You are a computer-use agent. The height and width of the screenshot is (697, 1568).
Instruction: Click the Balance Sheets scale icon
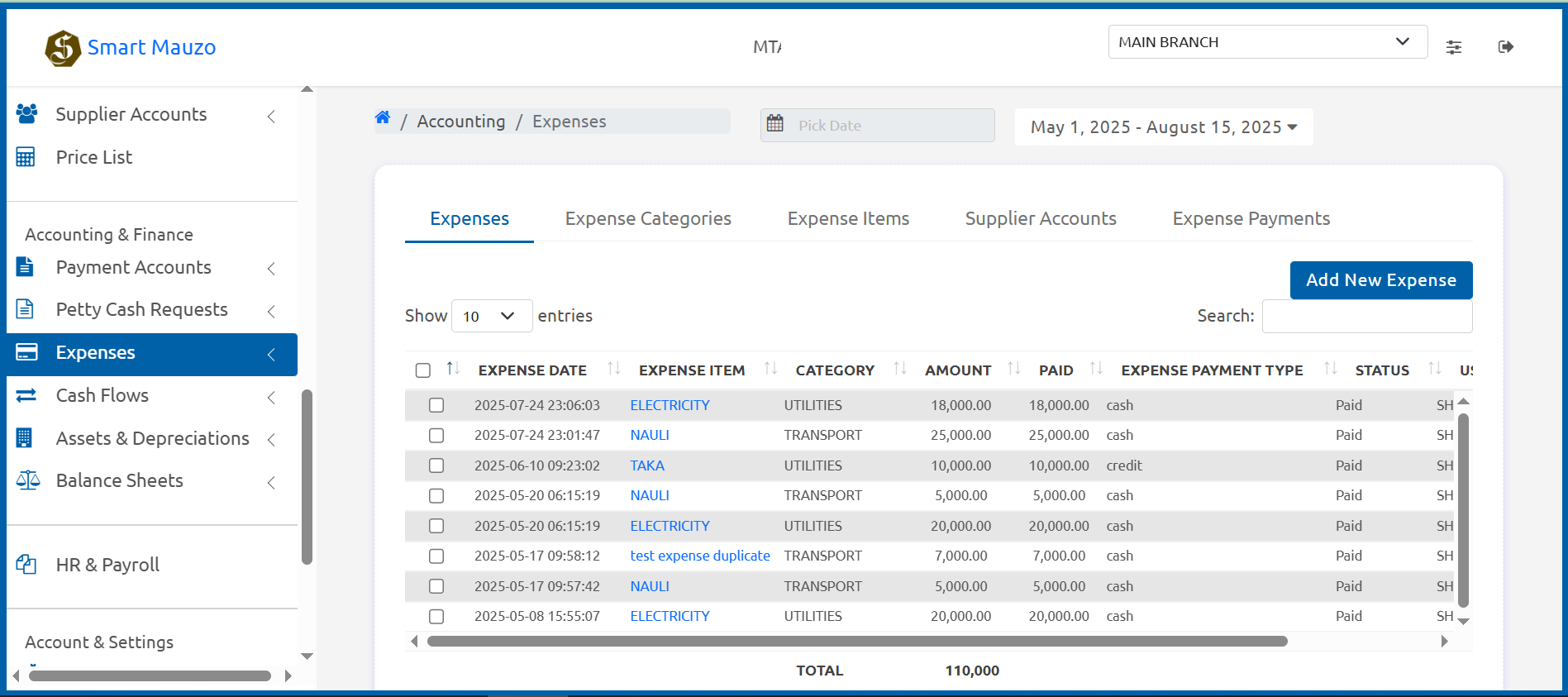(x=27, y=480)
